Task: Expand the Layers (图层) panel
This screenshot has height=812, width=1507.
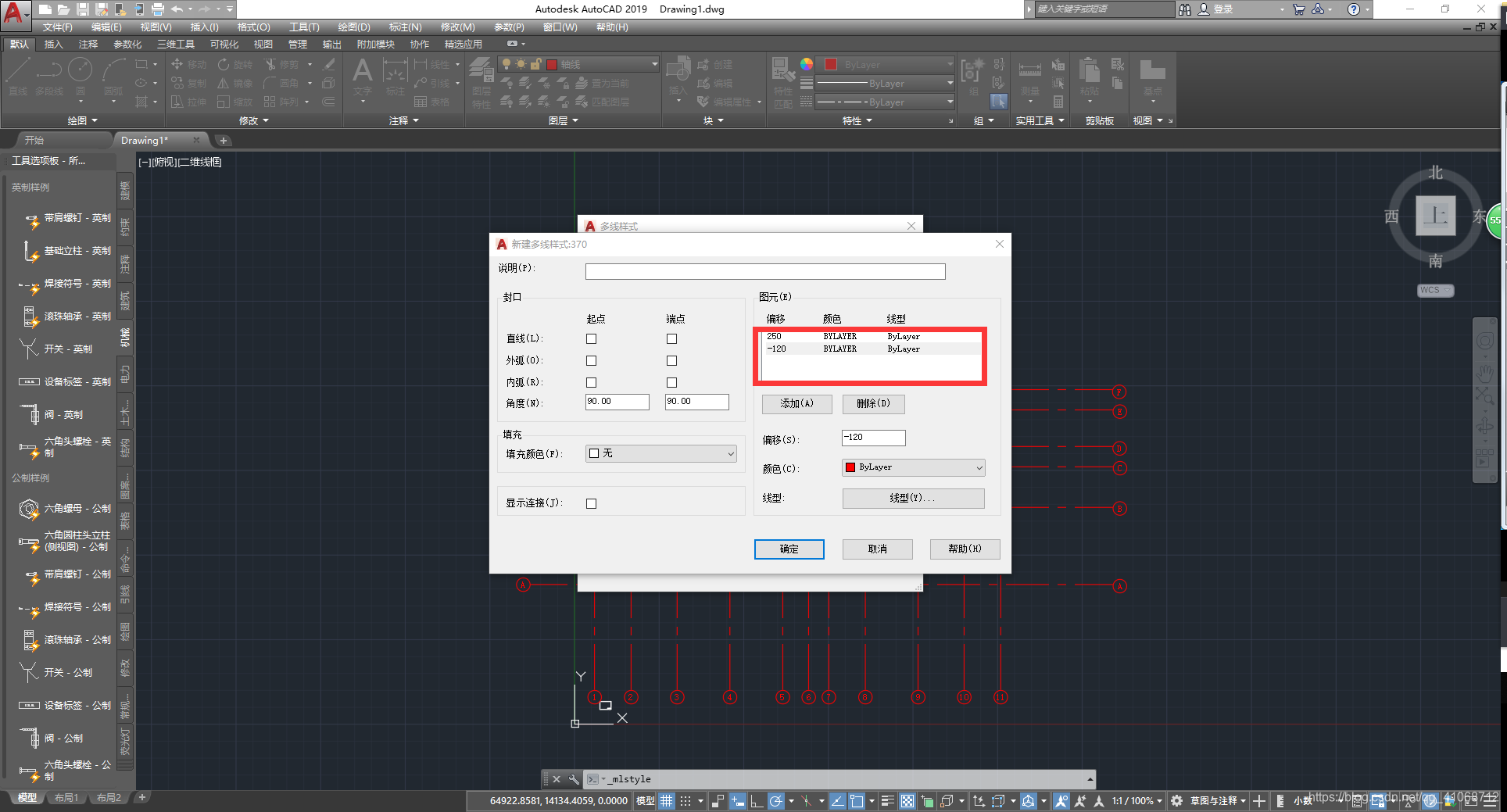Action: tap(564, 120)
